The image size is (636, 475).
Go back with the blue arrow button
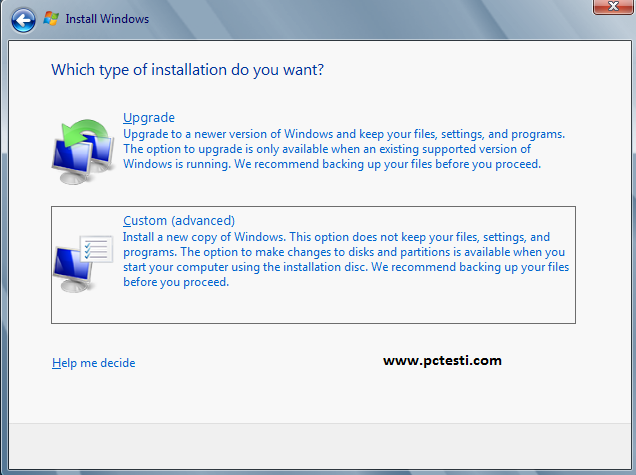tap(23, 20)
